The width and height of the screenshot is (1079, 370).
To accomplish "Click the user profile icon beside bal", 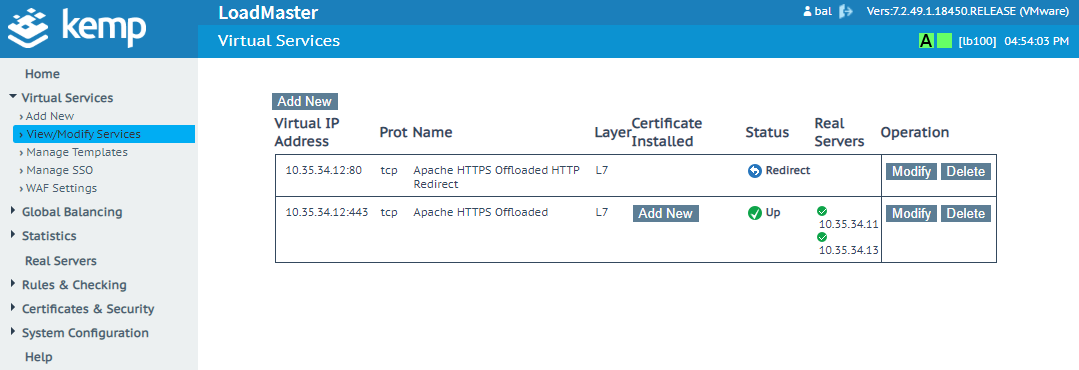I will [807, 12].
